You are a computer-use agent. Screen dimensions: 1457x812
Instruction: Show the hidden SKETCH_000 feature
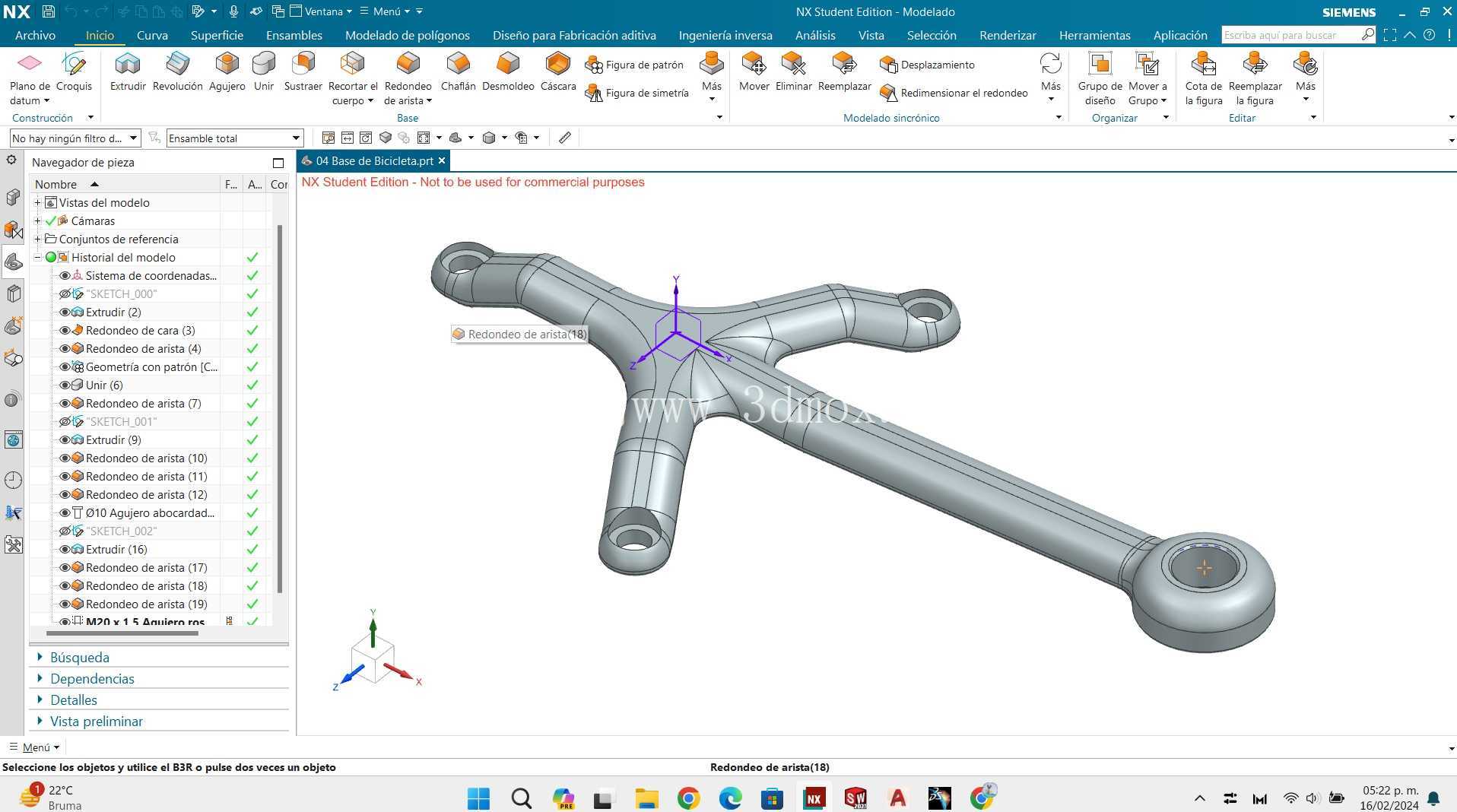point(65,293)
